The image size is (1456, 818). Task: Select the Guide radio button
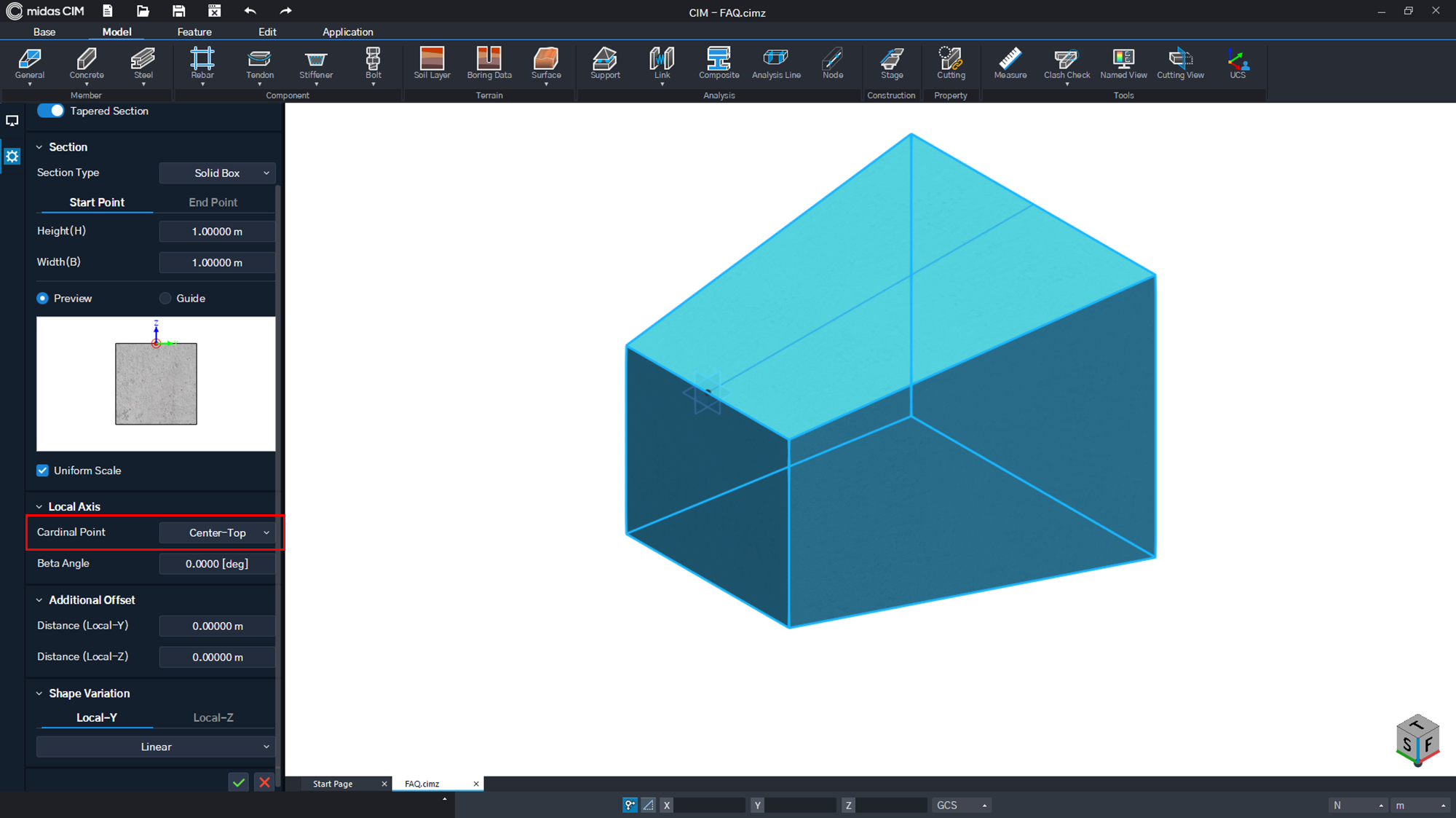point(165,298)
